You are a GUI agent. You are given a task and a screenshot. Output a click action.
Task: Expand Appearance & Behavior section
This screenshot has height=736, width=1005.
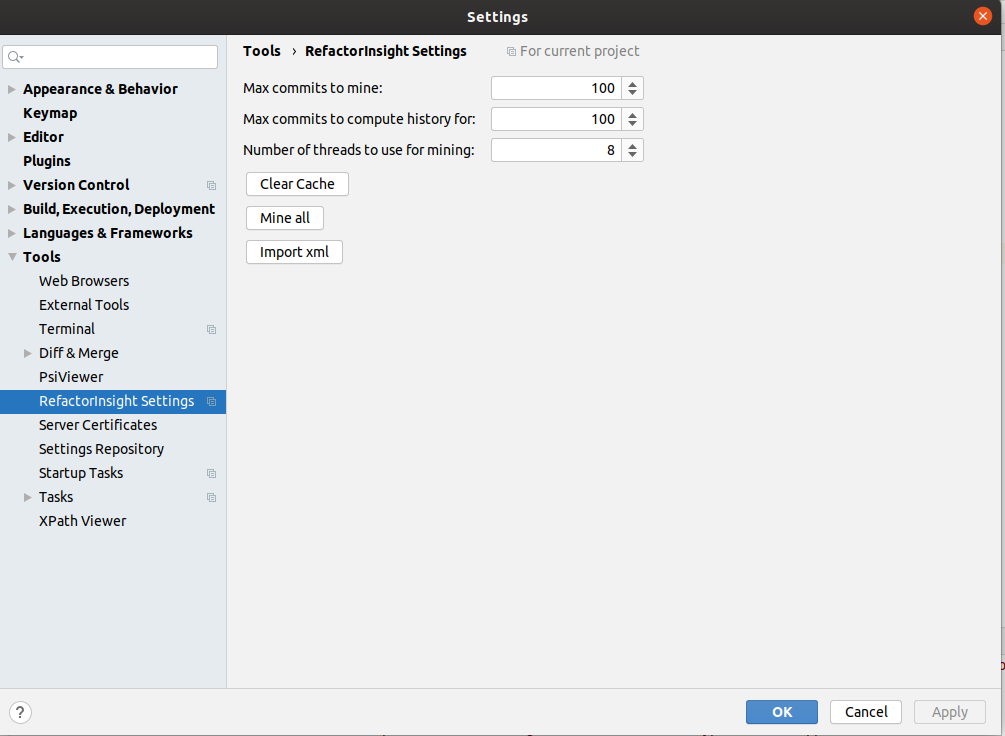pos(11,89)
